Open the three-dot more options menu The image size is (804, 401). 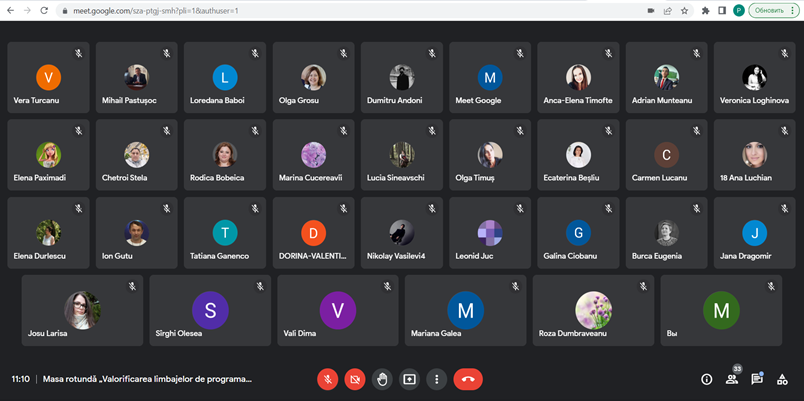(436, 379)
